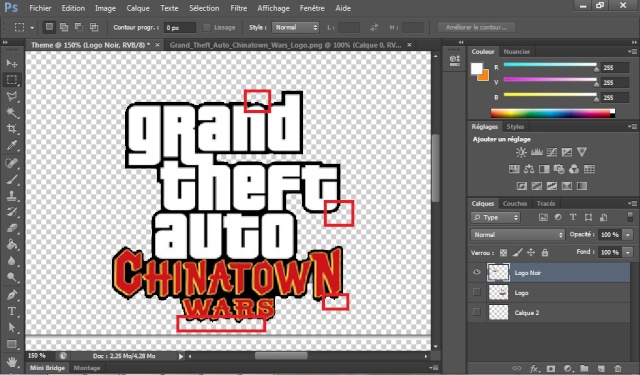The width and height of the screenshot is (640, 375).
Task: Toggle layer filtering switch
Action: [630, 217]
